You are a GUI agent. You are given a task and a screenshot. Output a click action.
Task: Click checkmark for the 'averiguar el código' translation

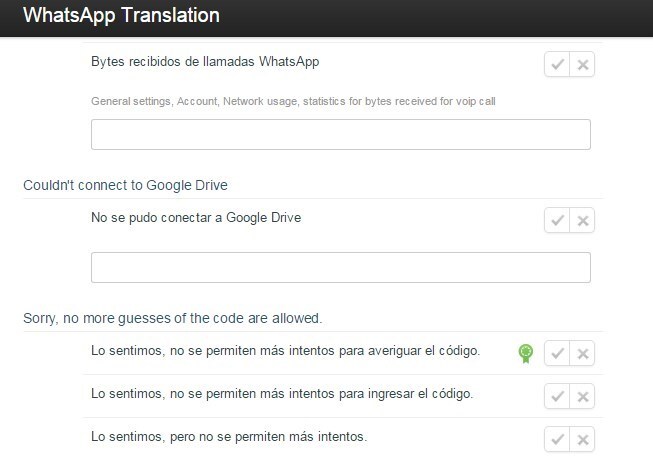point(557,353)
